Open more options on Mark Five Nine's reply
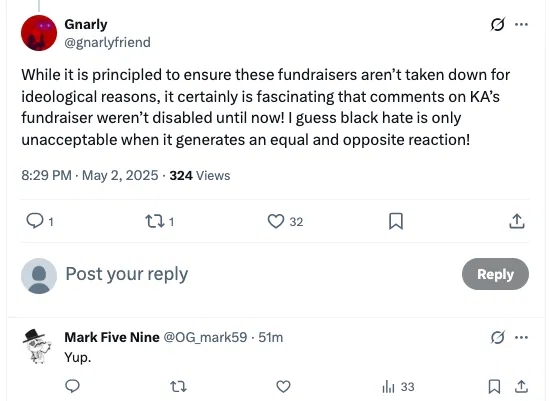Image resolution: width=550 pixels, height=401 pixels. pyautogui.click(x=521, y=337)
